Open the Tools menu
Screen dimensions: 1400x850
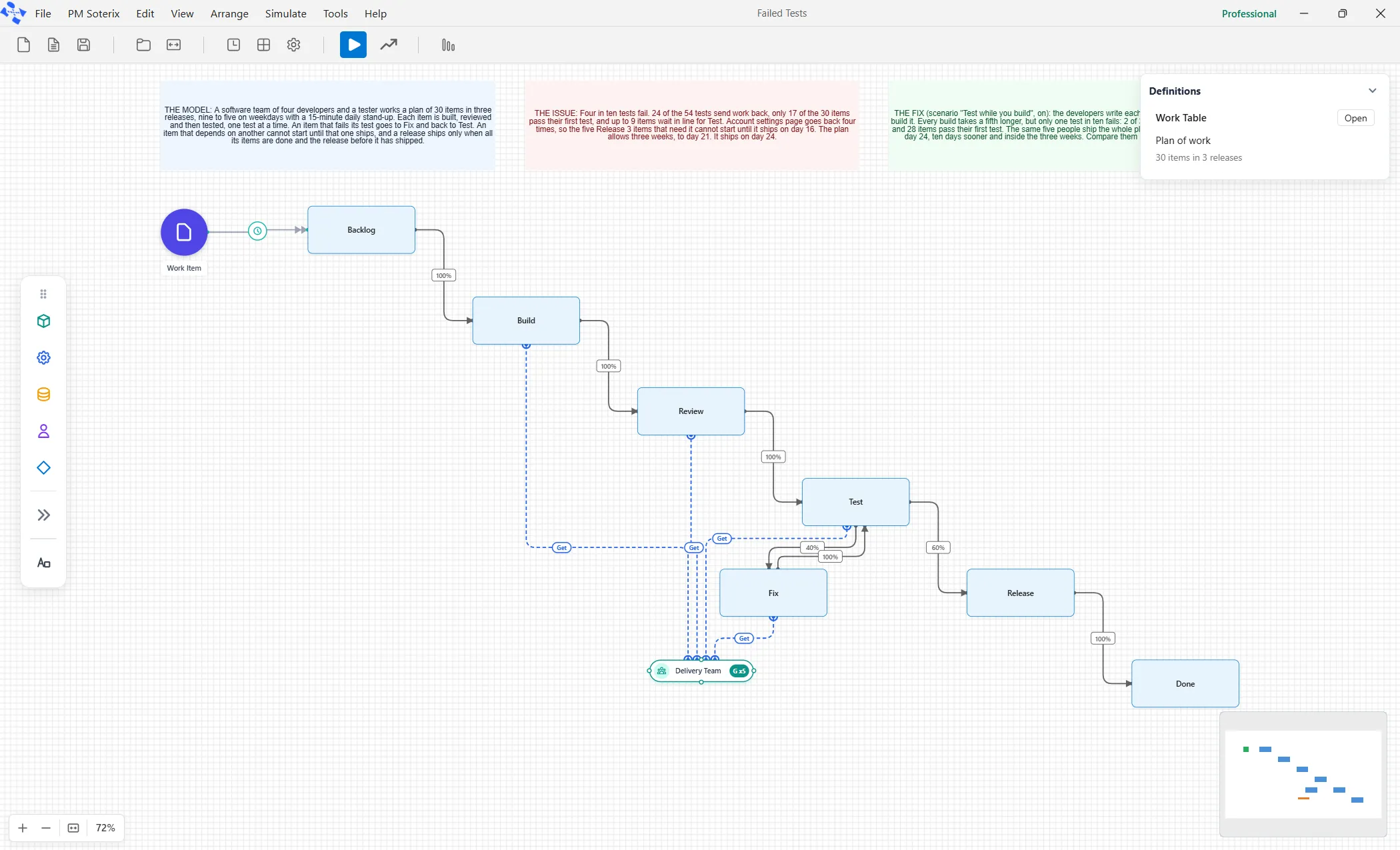[335, 13]
